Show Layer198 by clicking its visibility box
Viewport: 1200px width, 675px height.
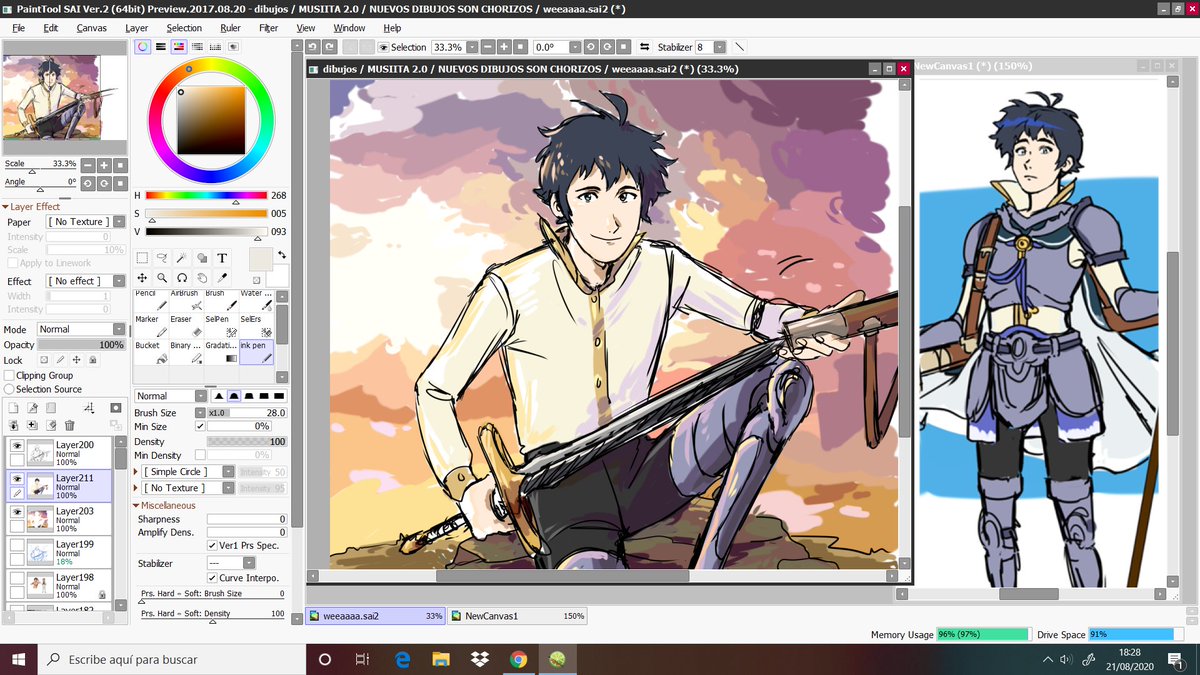(x=16, y=578)
